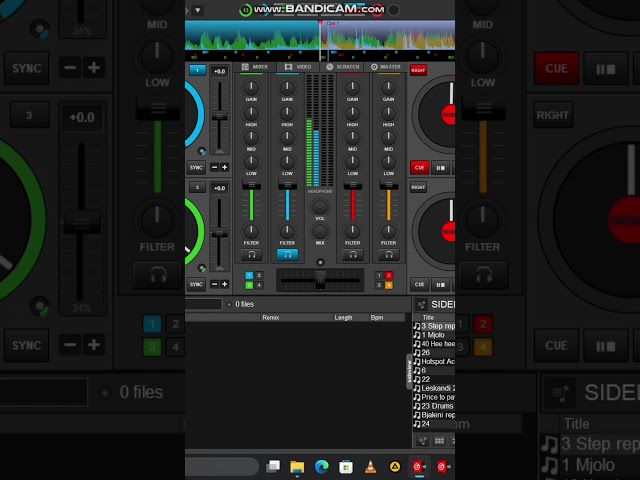This screenshot has width=640, height=480.
Task: Click the Cue 1 marker on waveform
Action: pos(331,23)
